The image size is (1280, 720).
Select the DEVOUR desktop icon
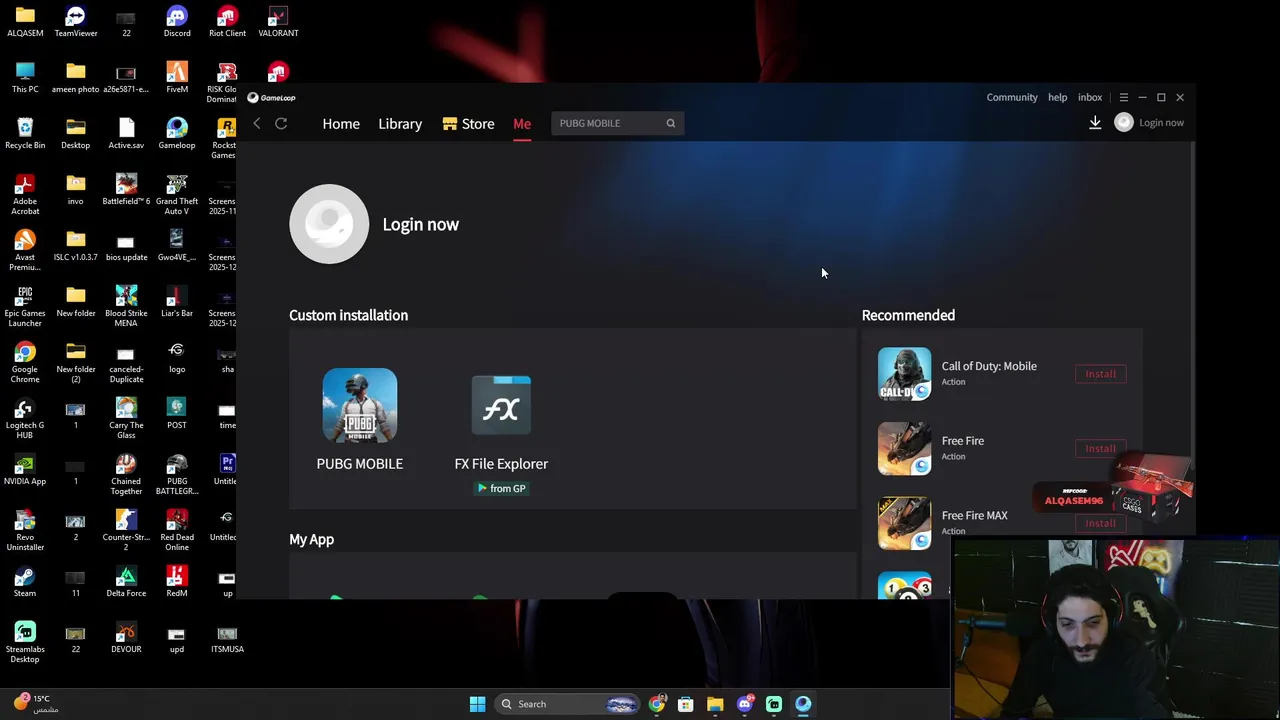126,638
